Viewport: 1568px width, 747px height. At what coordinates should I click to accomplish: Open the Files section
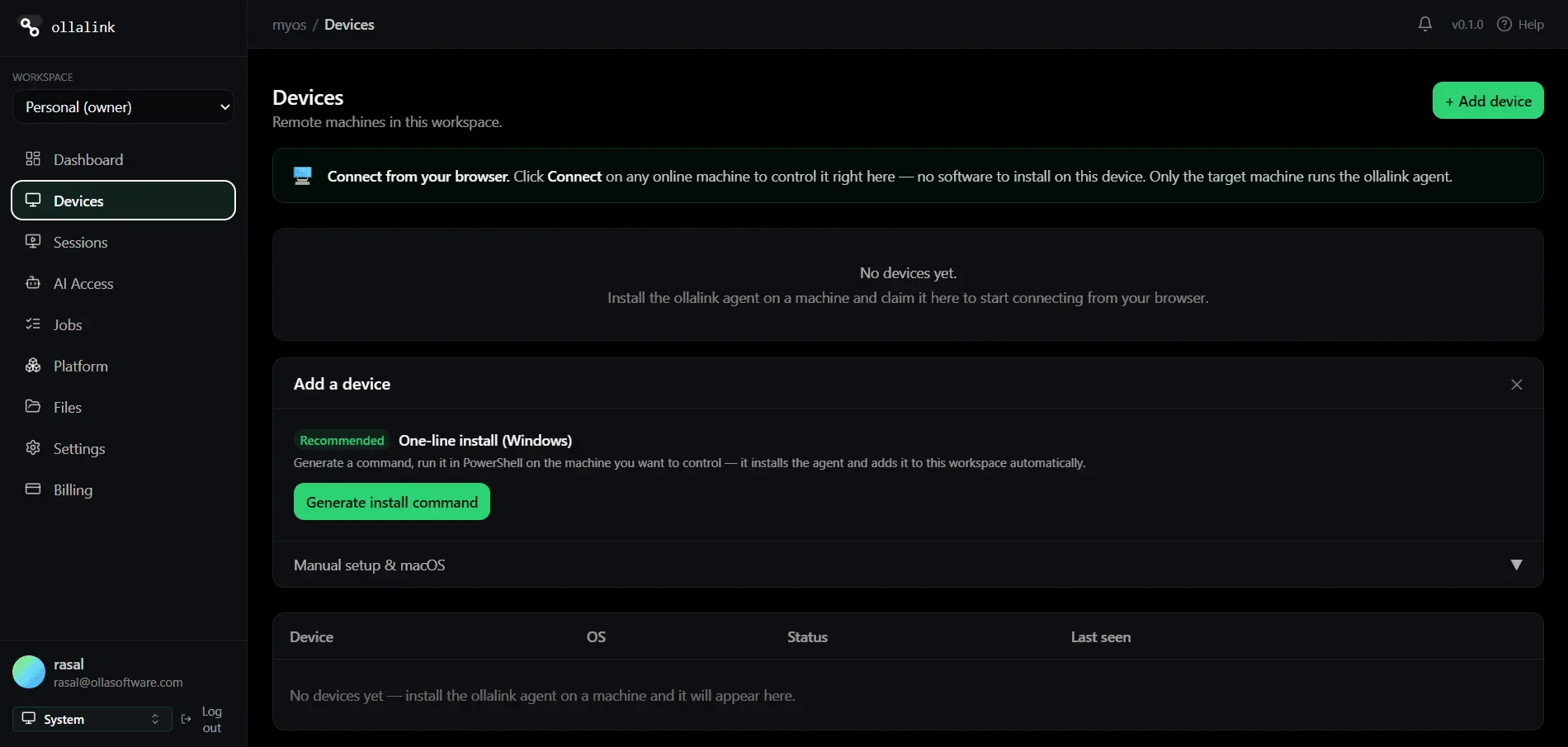click(123, 407)
